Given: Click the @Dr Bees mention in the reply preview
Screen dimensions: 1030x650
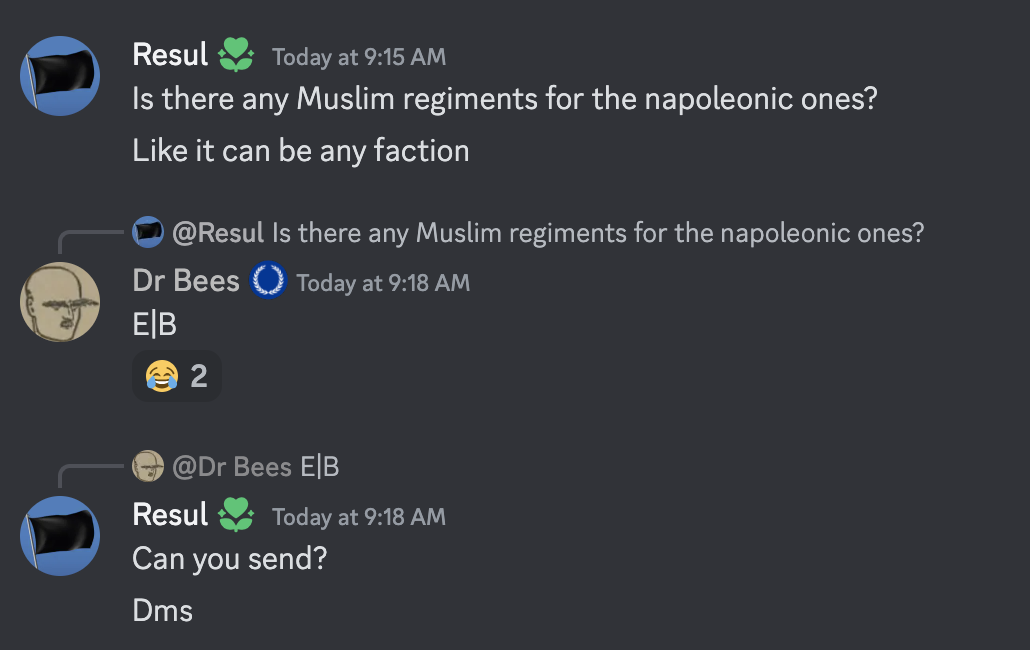Looking at the screenshot, I should click(x=232, y=466).
